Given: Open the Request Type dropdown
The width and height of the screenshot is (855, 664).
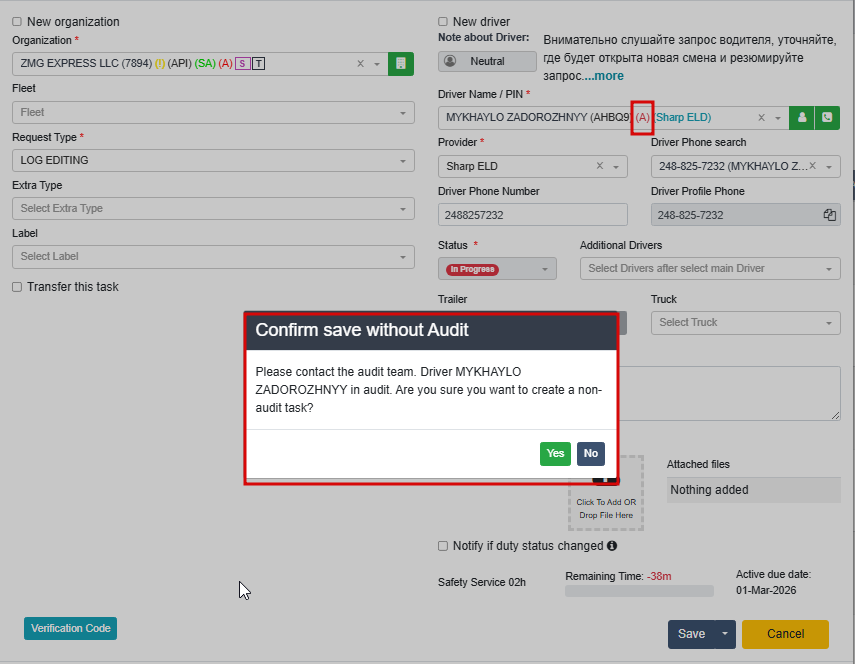Looking at the screenshot, I should click(213, 161).
